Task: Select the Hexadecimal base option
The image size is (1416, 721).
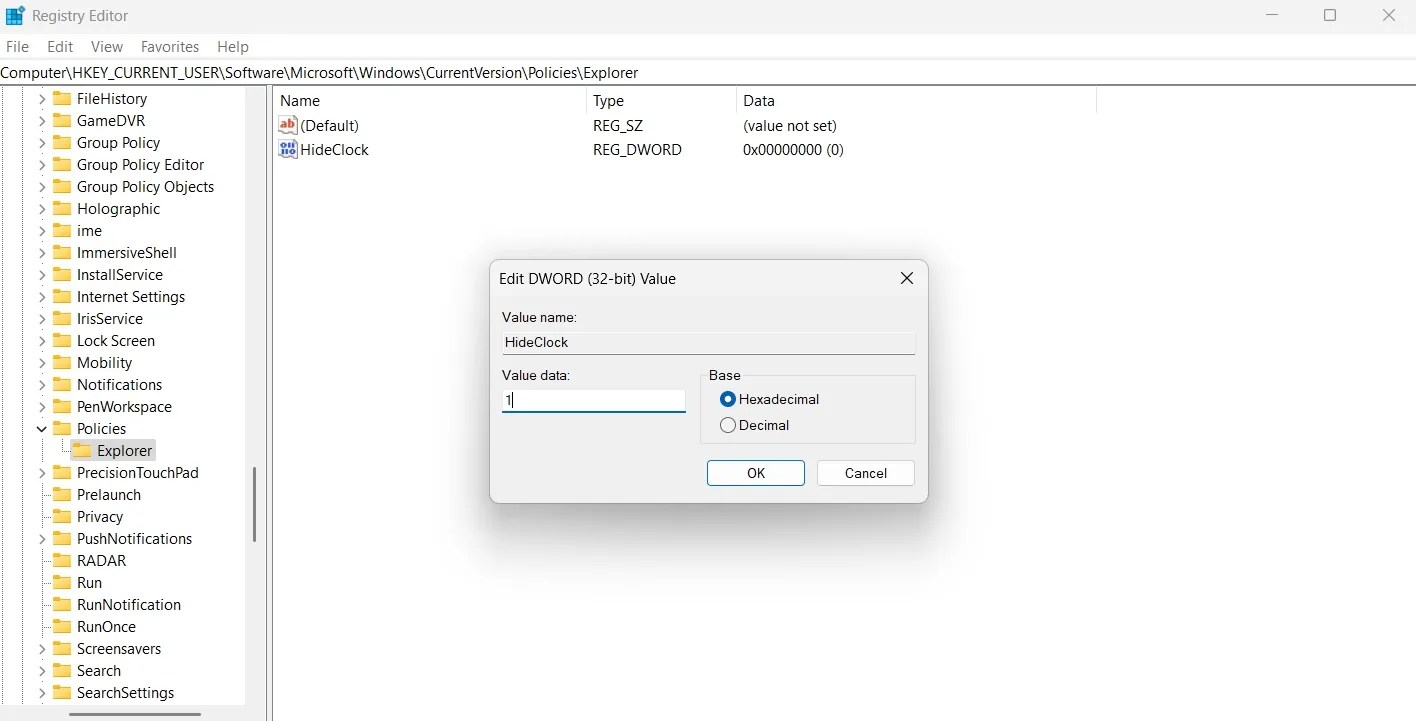Action: point(727,399)
